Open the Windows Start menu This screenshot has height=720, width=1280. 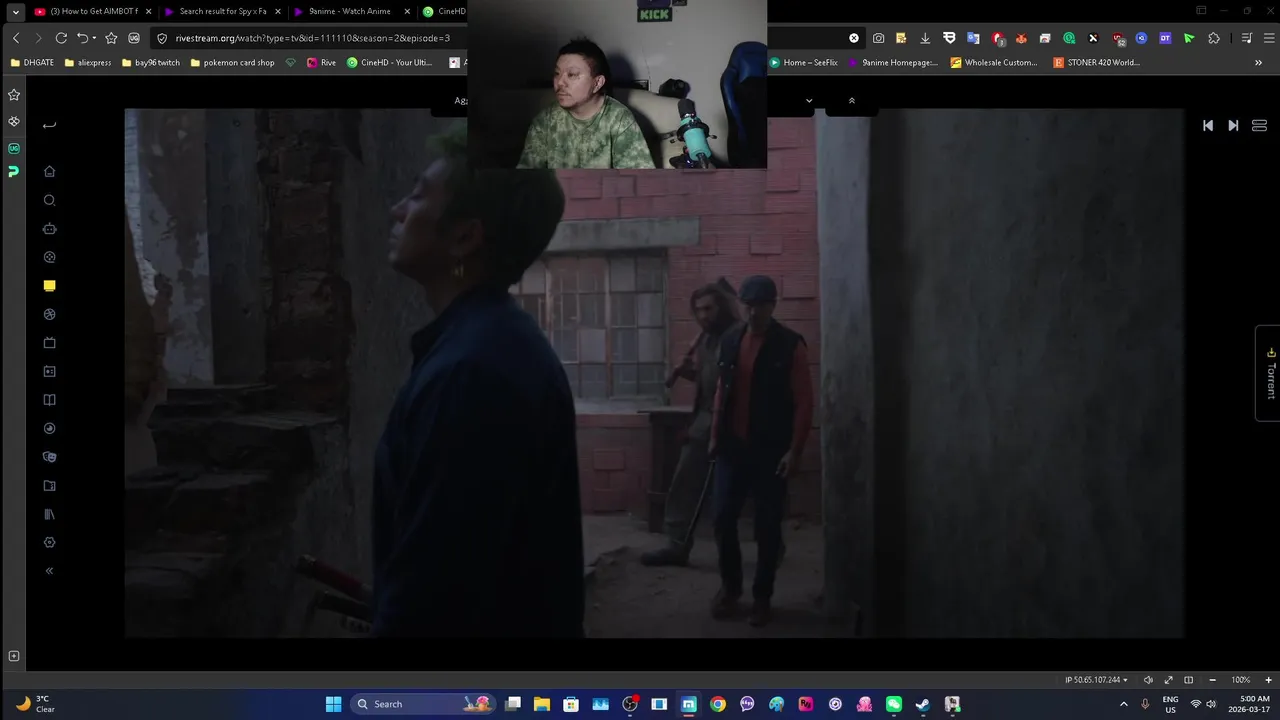click(x=333, y=704)
